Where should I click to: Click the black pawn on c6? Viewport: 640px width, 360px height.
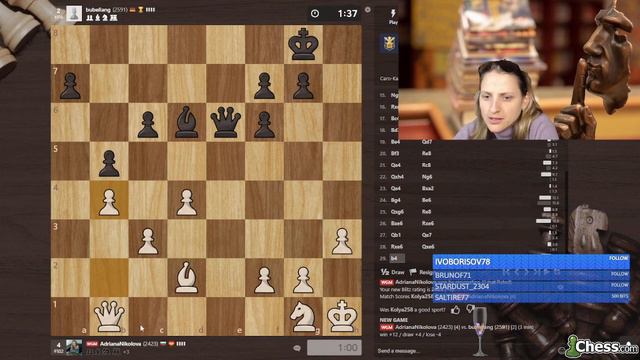[148, 124]
